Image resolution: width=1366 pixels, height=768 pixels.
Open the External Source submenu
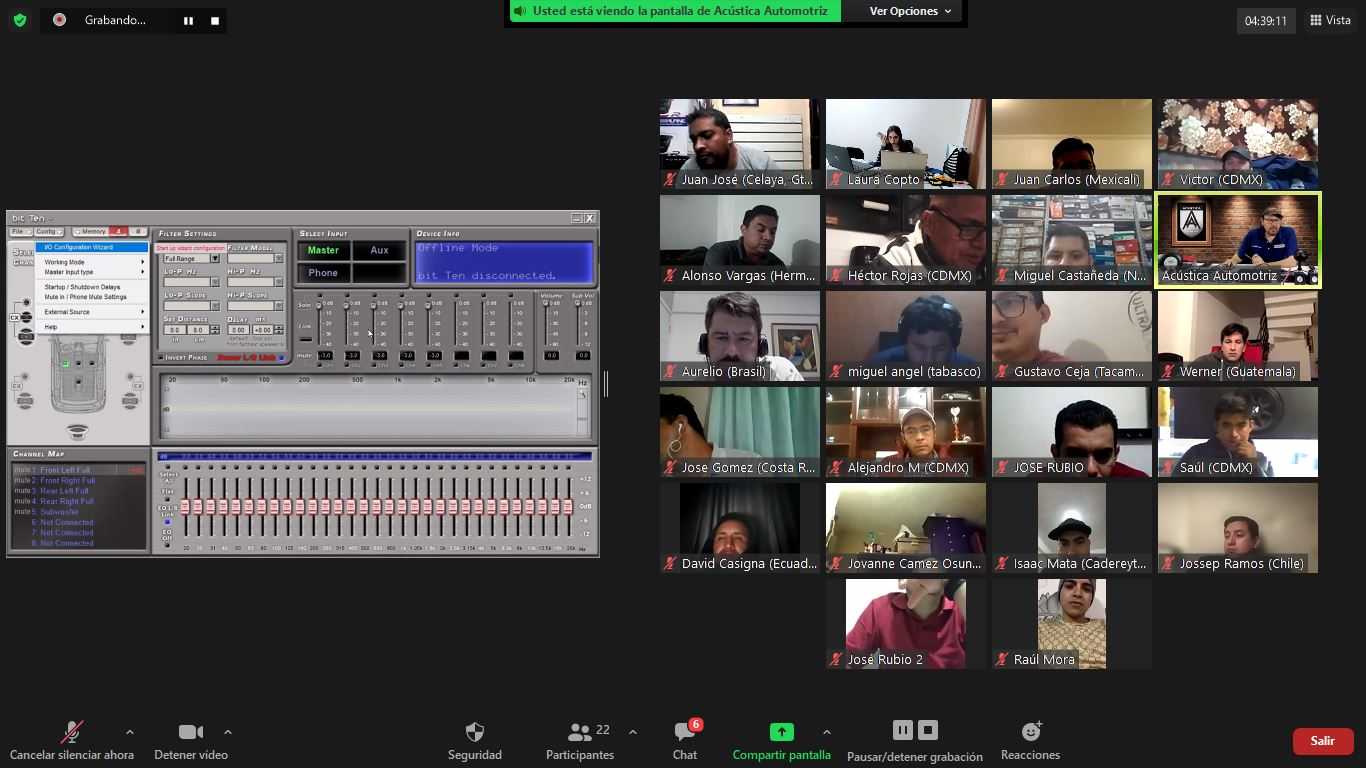(92, 312)
